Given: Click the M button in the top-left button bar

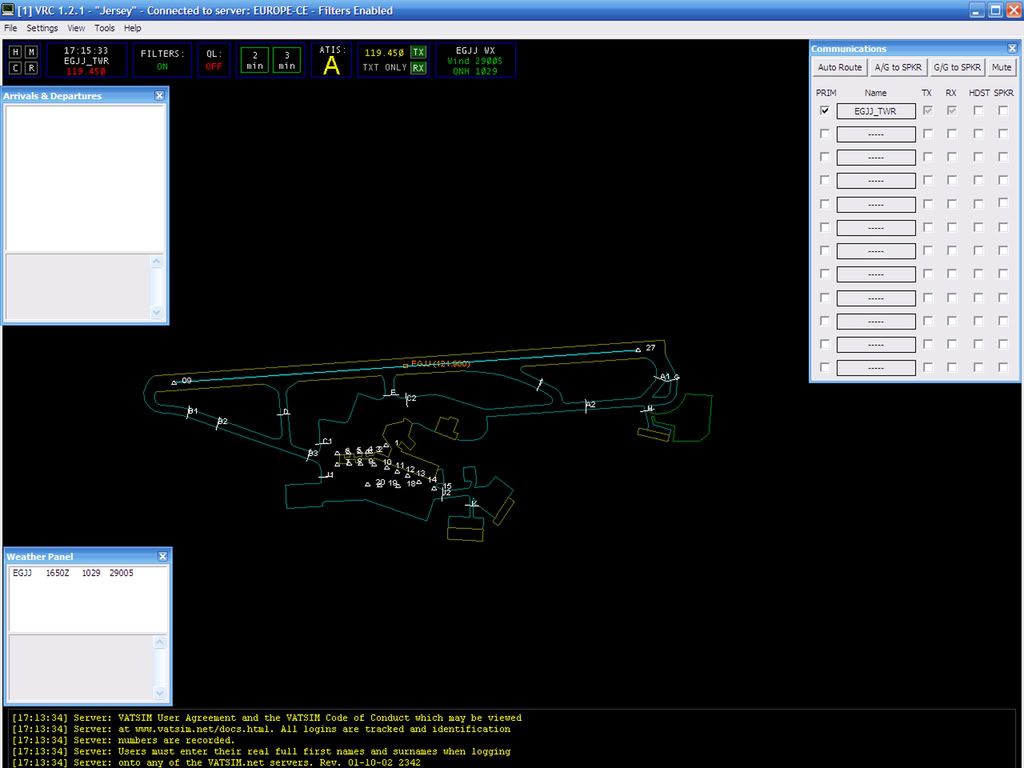Looking at the screenshot, I should click(32, 52).
